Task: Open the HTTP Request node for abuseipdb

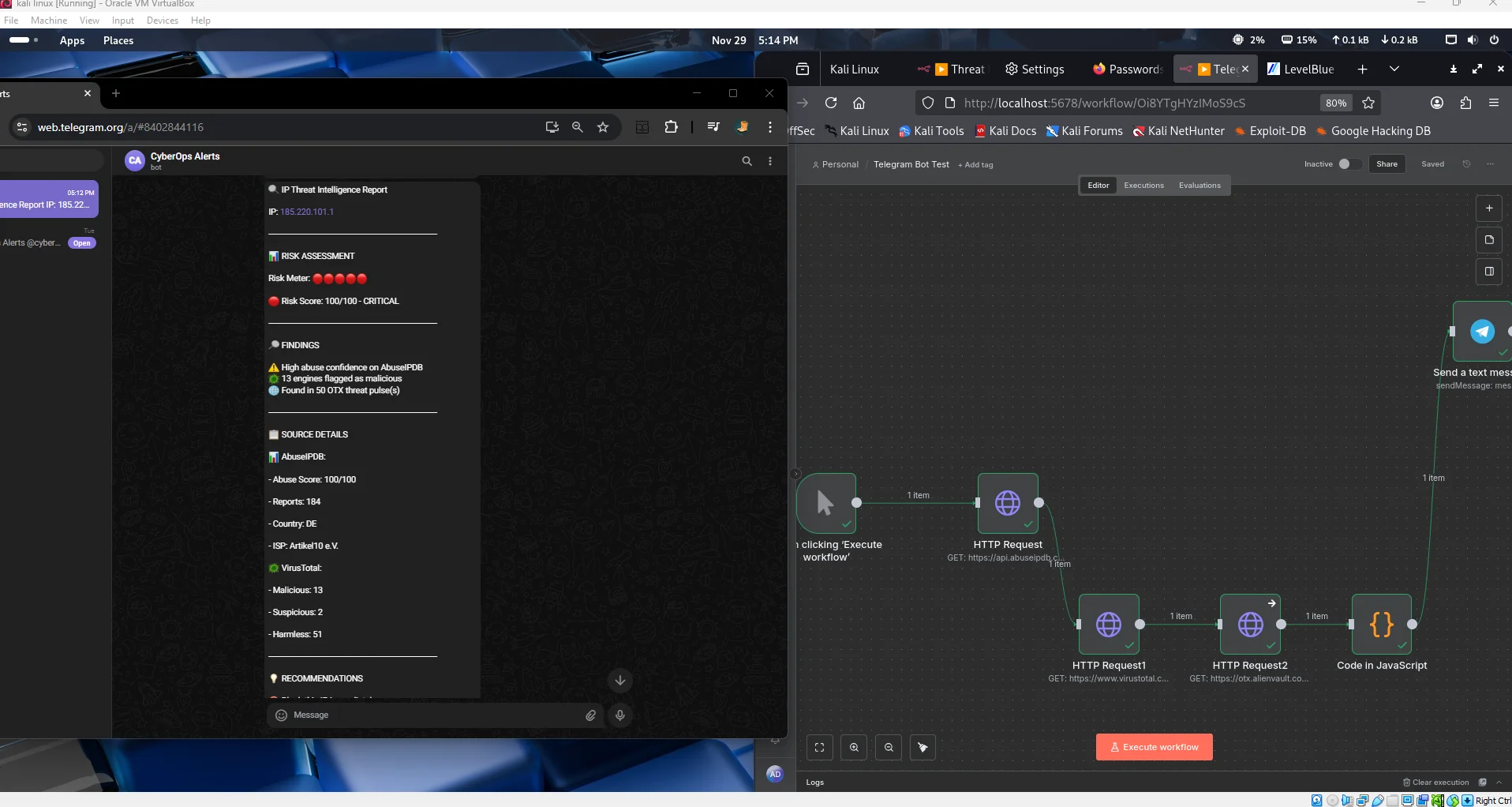Action: [1008, 503]
